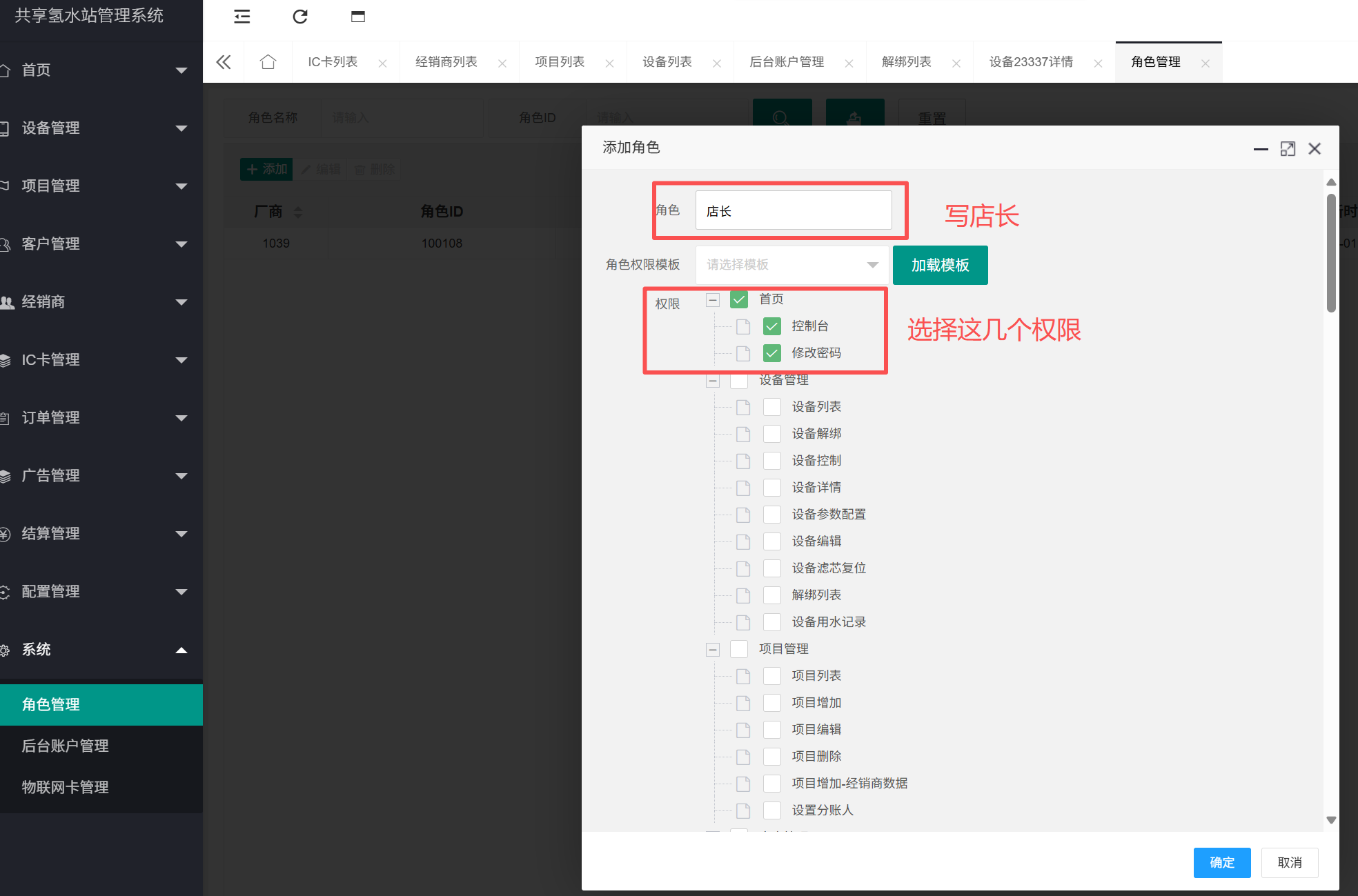This screenshot has height=896, width=1358.
Task: Confirm with the 确定 button
Action: click(x=1222, y=863)
